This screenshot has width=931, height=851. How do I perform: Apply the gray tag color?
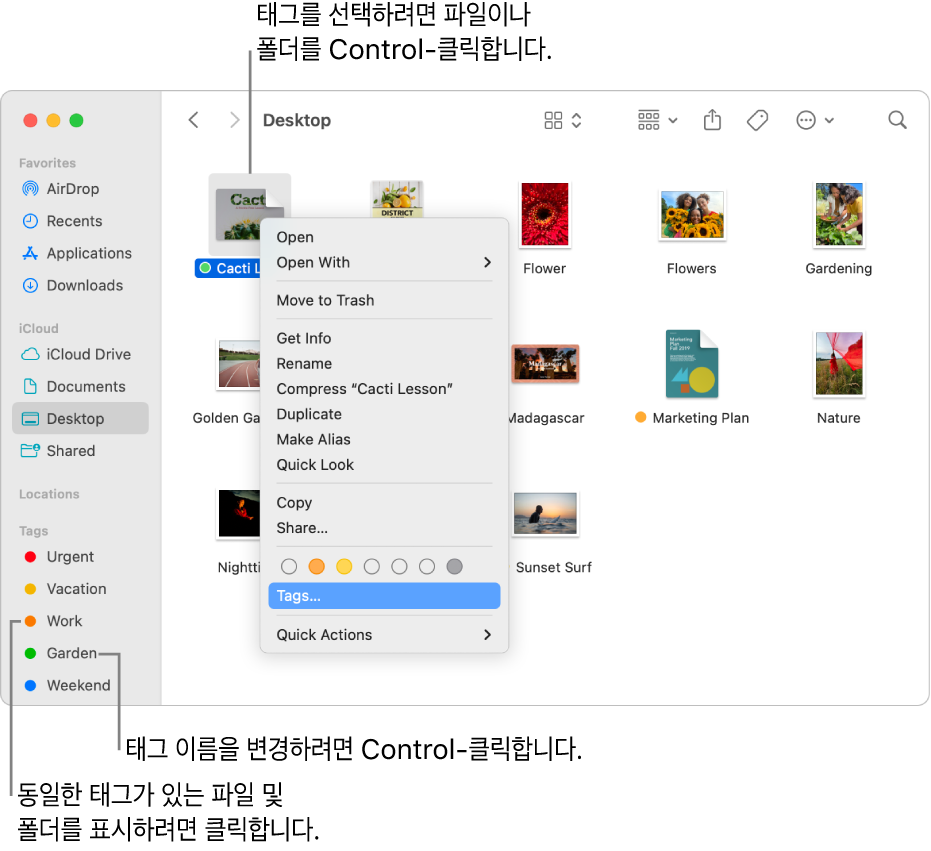coord(454,567)
